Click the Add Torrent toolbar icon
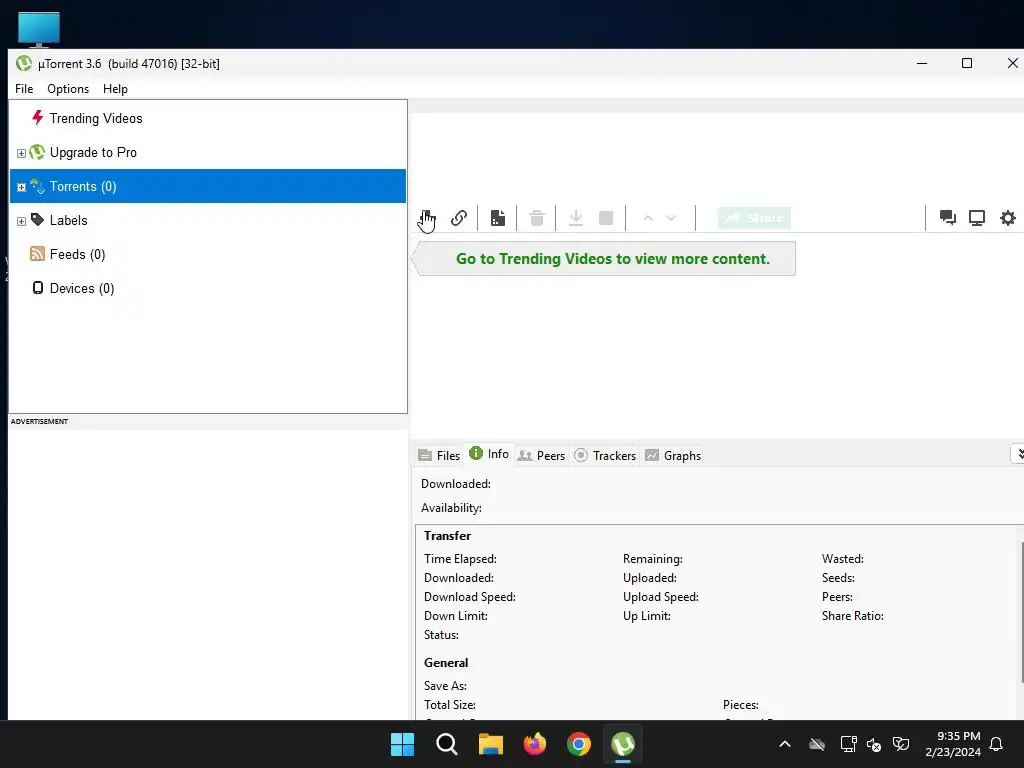 click(x=427, y=218)
